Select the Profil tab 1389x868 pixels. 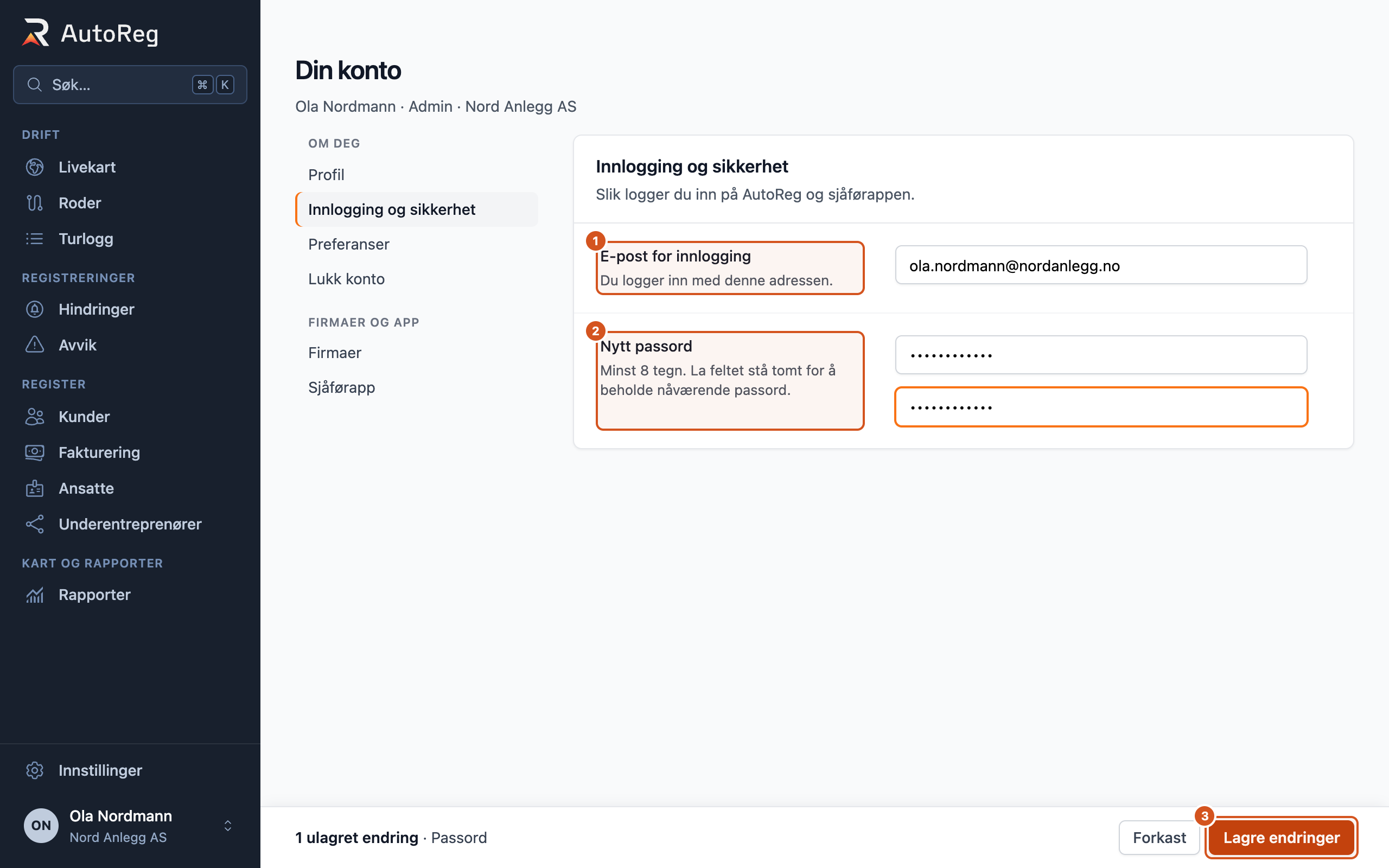417,175
